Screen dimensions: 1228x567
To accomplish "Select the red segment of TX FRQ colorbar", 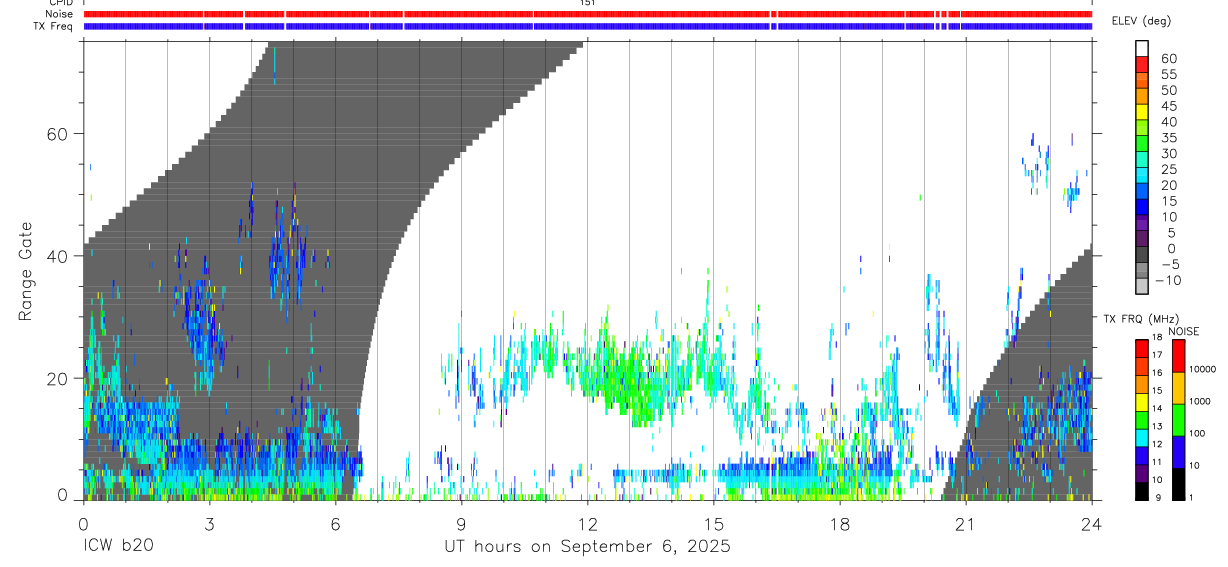I will point(1142,348).
